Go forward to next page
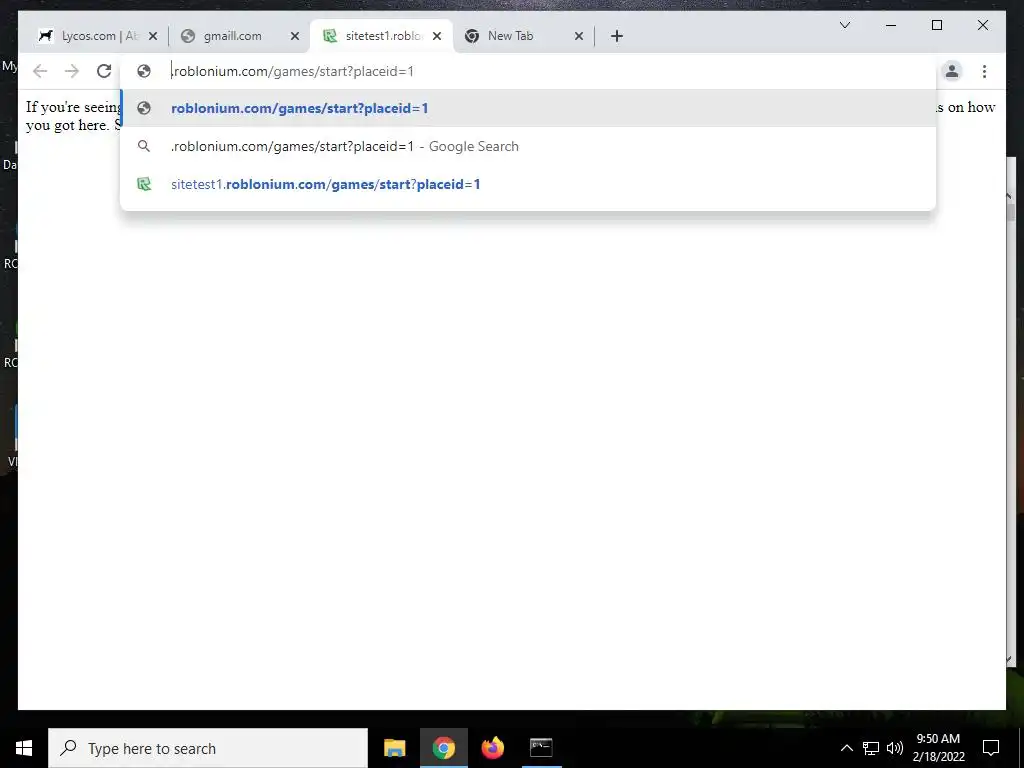Viewport: 1024px width, 768px height. coord(72,71)
